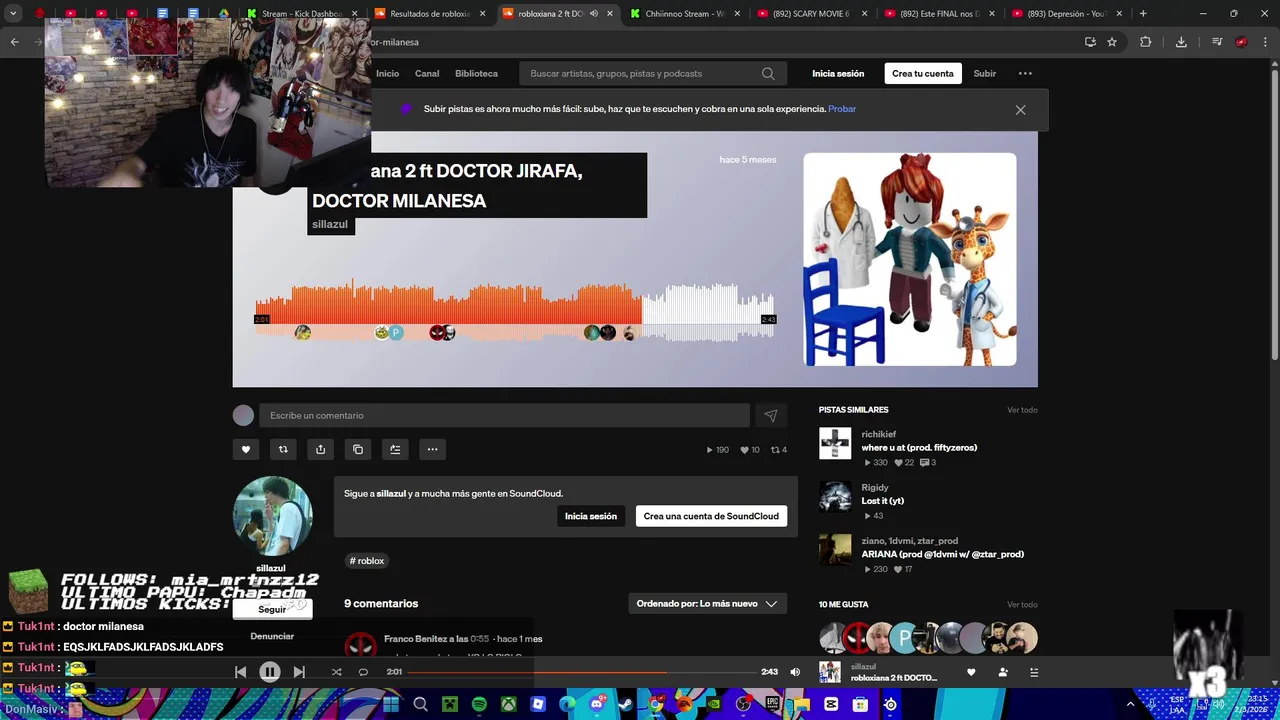Click the Probar link in the banner
Screen dimensions: 1280x720
tap(842, 109)
